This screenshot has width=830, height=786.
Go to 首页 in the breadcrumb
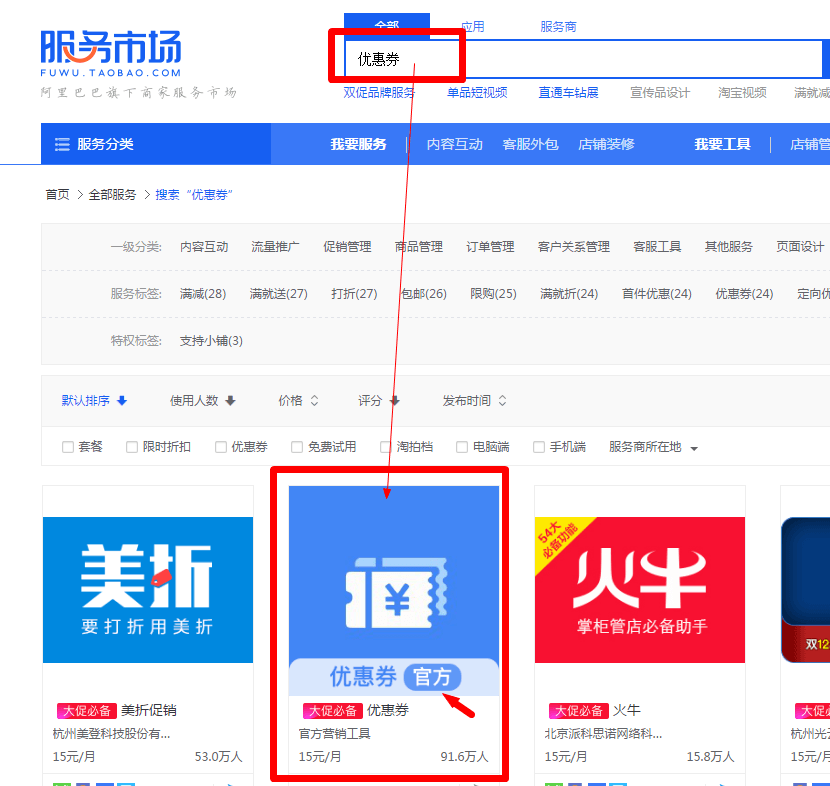click(x=57, y=195)
